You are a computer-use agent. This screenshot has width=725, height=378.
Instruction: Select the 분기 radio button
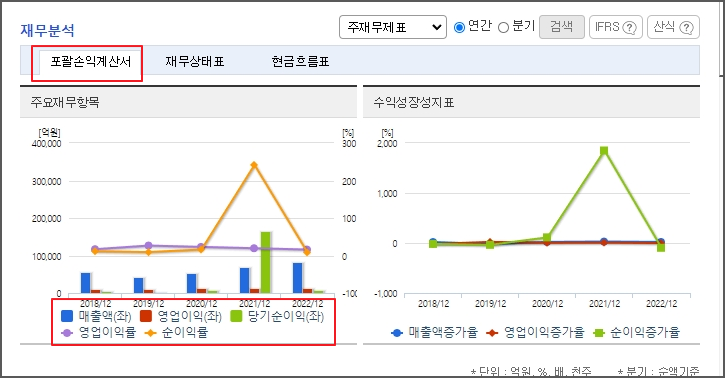(x=503, y=28)
